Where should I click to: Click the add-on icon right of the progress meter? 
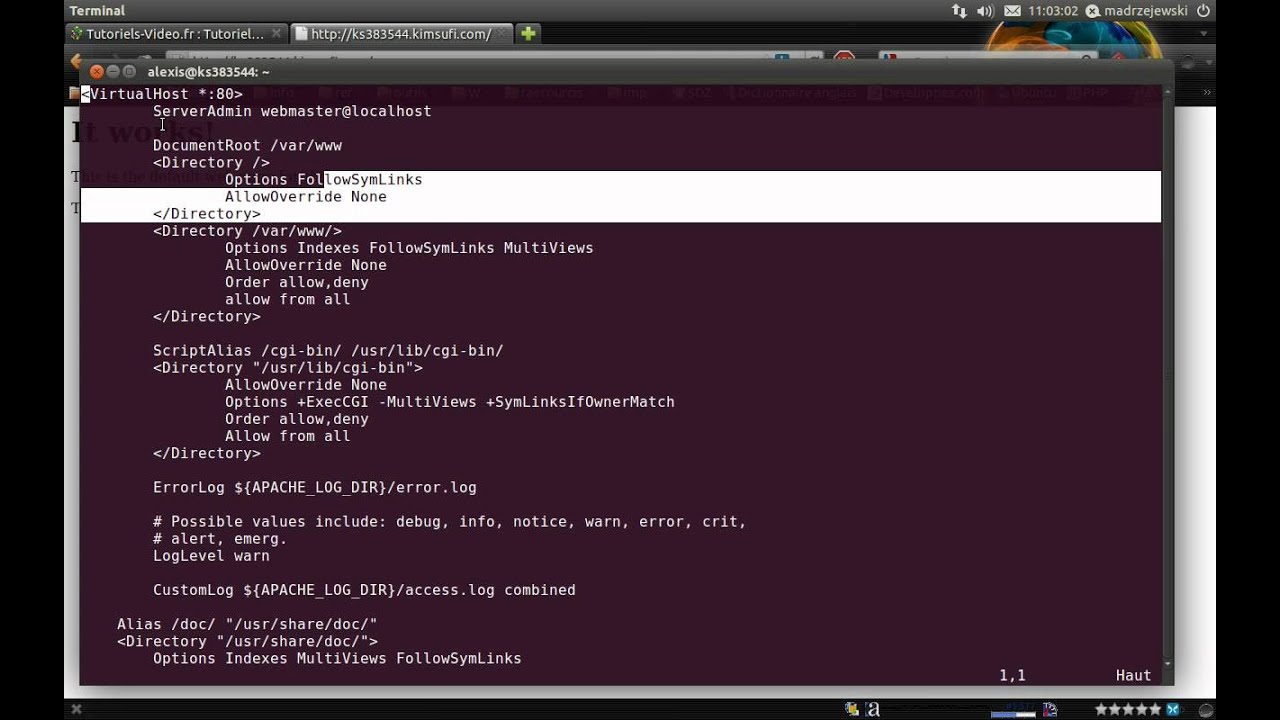tap(1051, 709)
